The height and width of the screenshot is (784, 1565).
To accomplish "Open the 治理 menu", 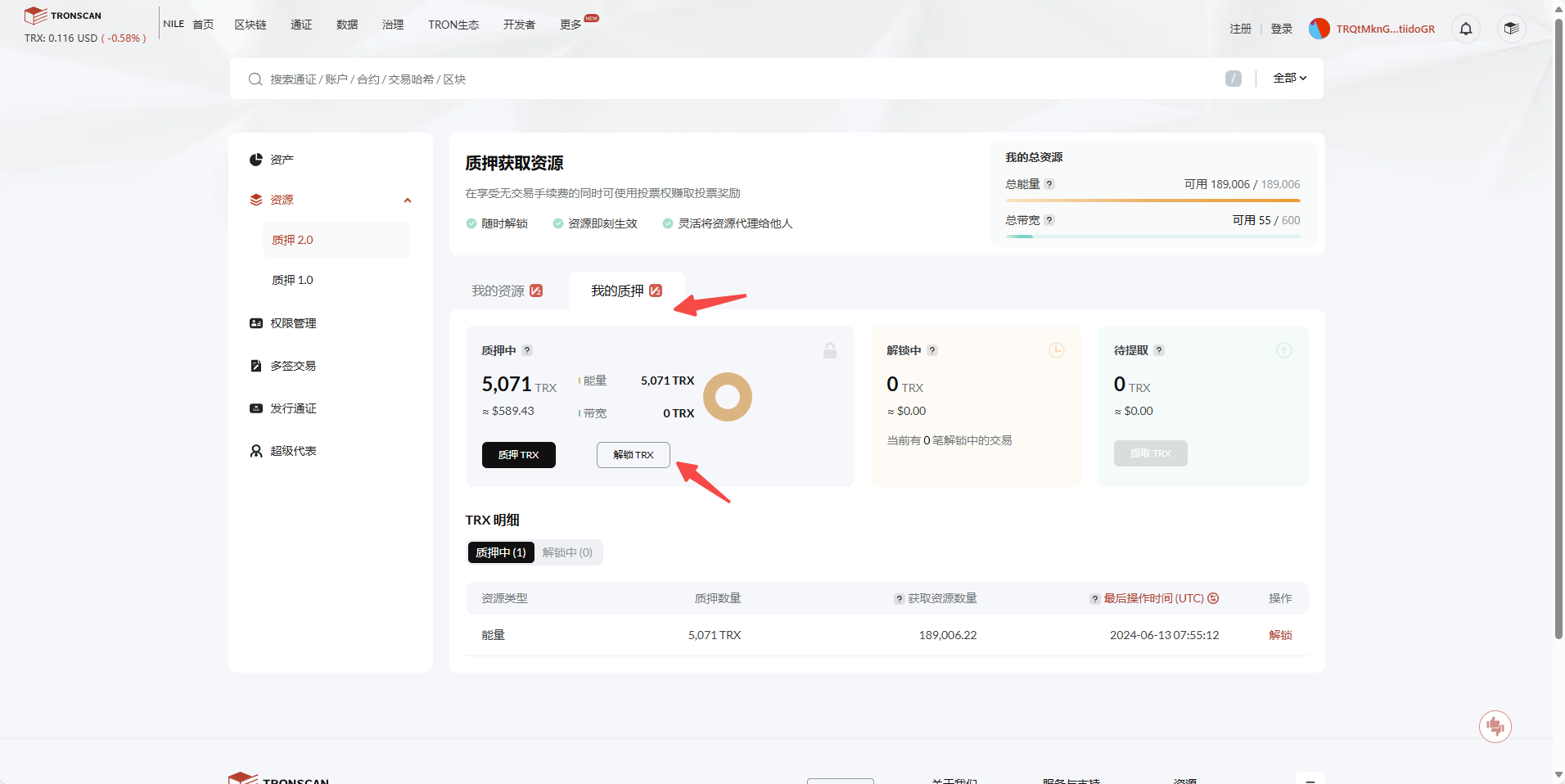I will click(393, 25).
